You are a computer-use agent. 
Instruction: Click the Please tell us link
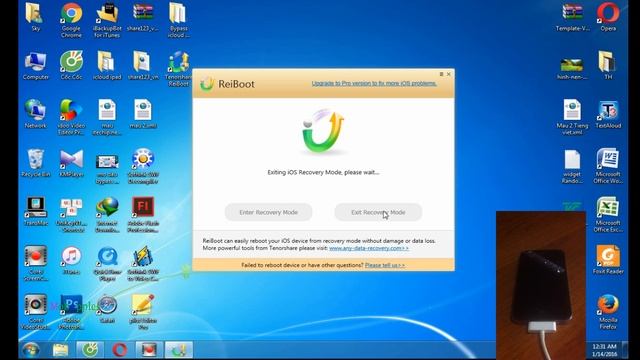coord(384,265)
